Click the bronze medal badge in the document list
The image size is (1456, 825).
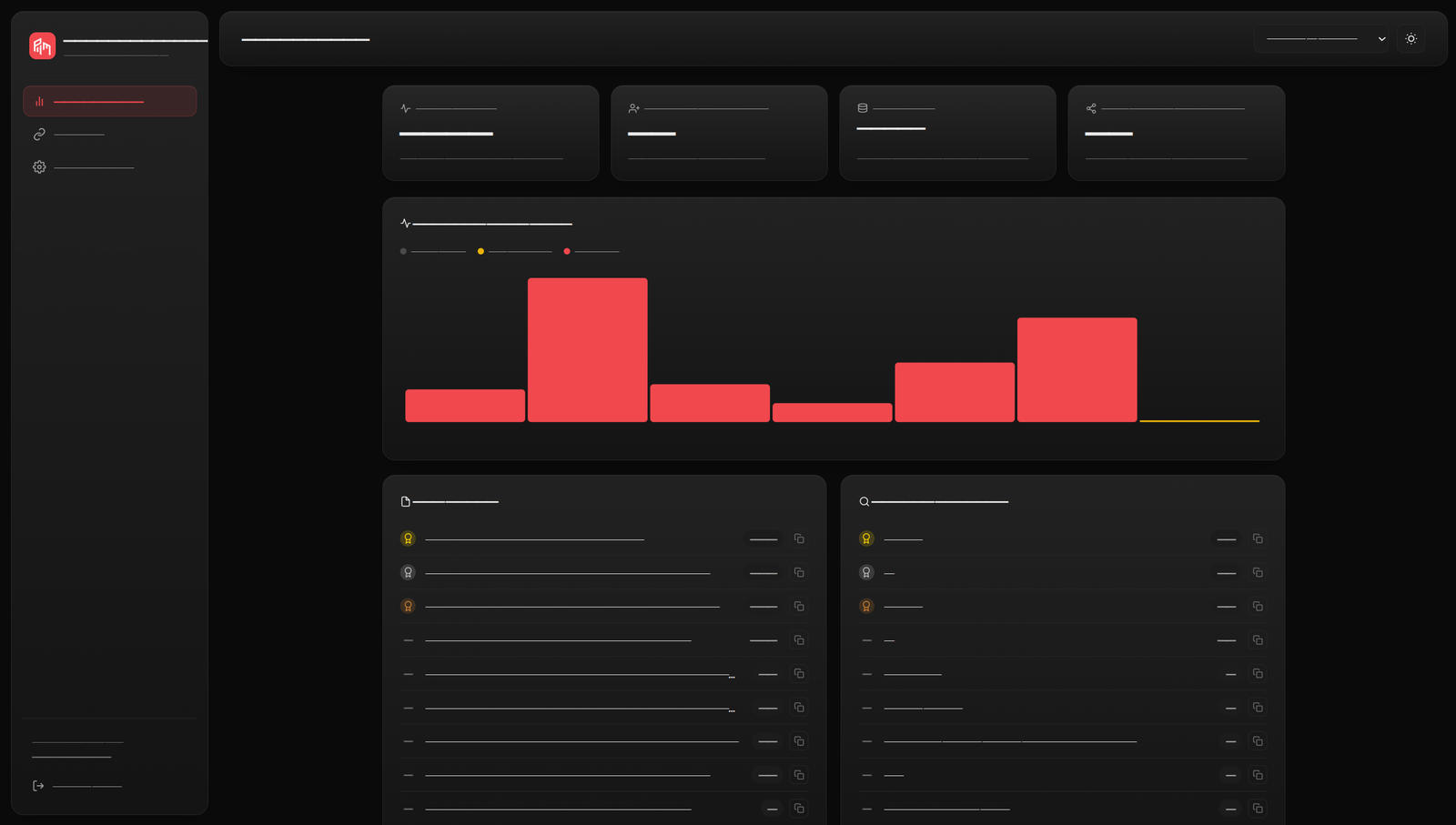pos(408,606)
